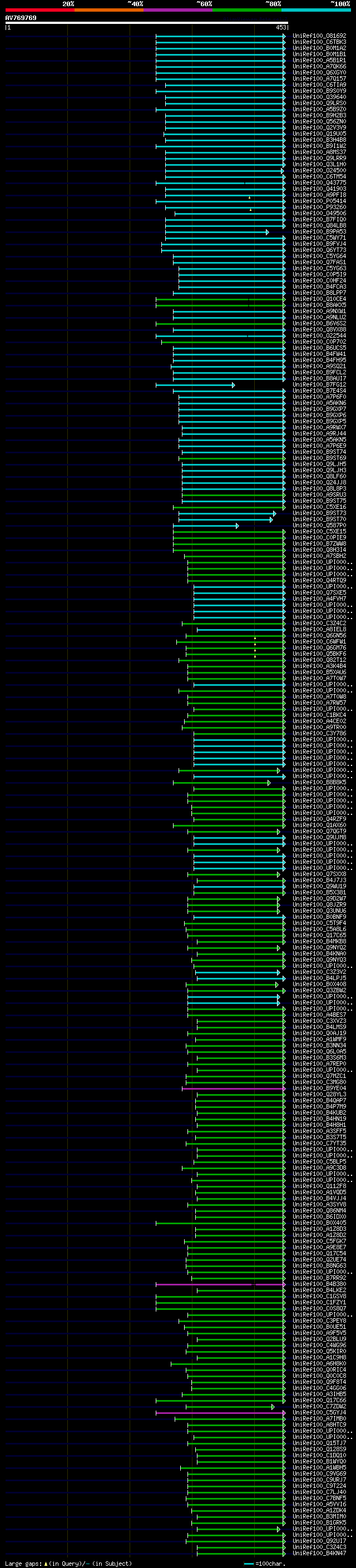
Task: Open hit UniRef100_O81692
Action: tap(319, 36)
